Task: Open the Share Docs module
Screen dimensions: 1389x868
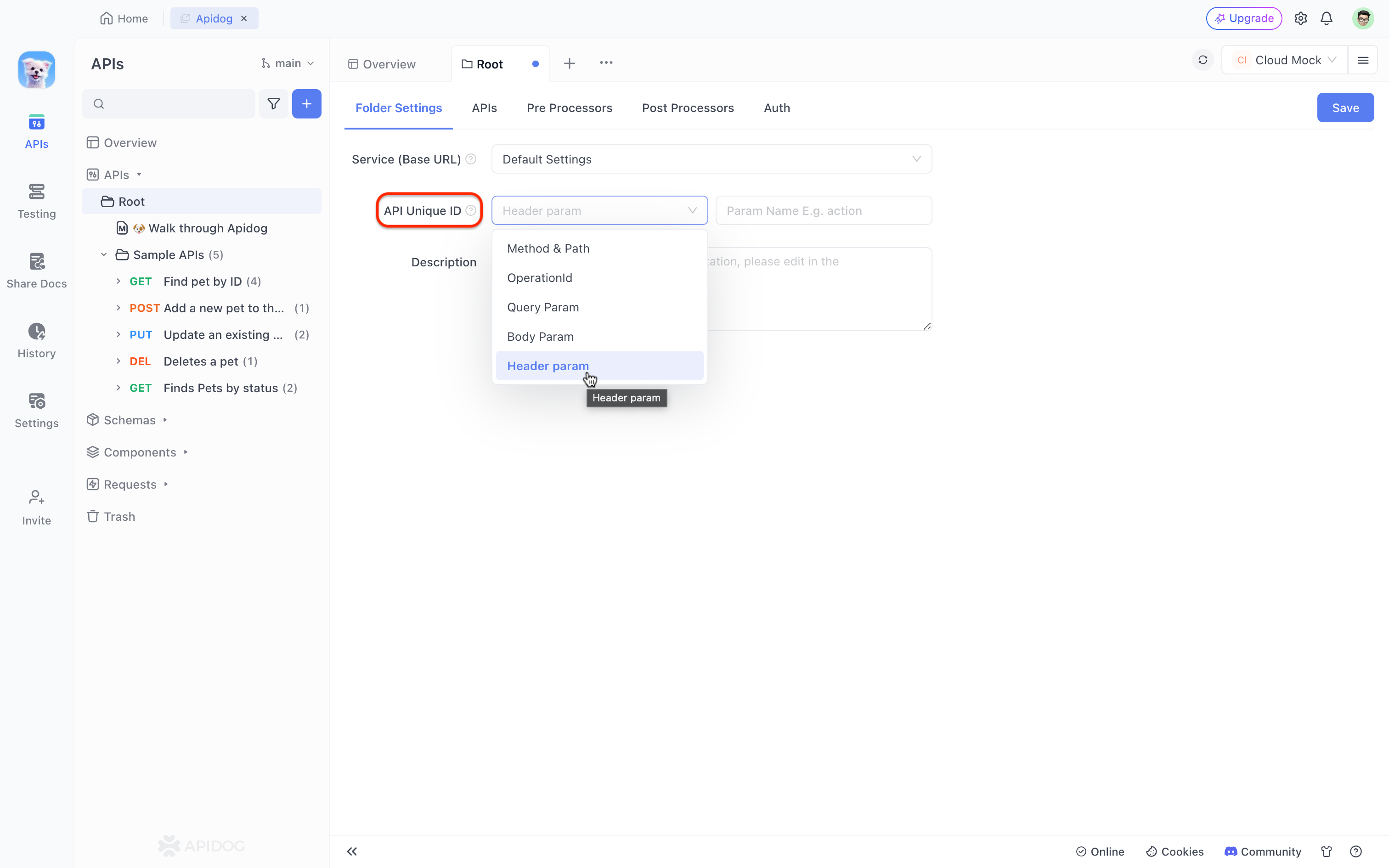Action: (x=36, y=271)
